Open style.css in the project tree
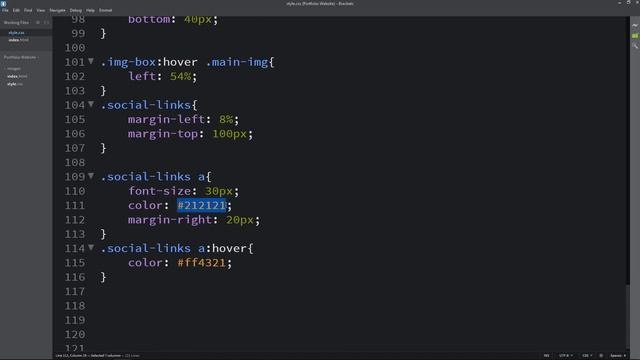This screenshot has height=360, width=640. coord(15,84)
